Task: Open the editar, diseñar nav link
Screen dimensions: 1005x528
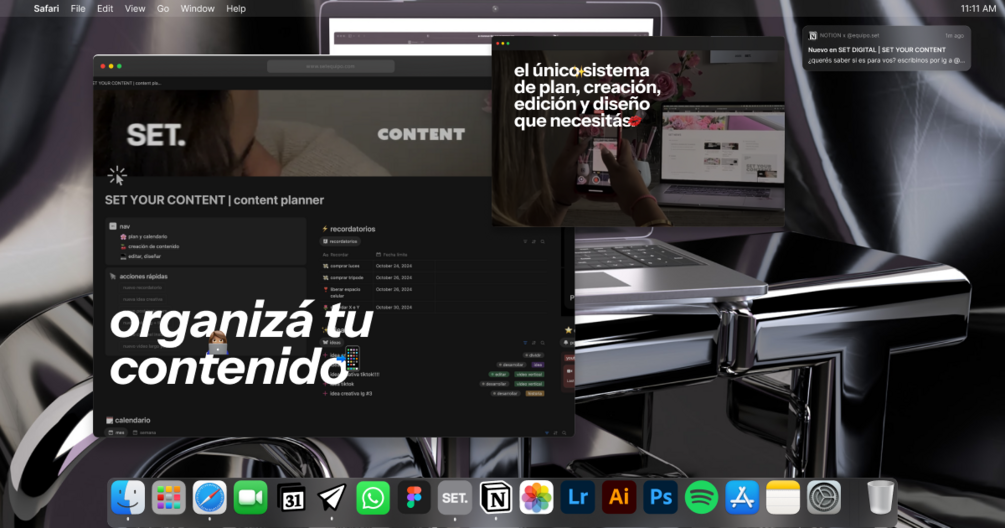Action: click(141, 256)
